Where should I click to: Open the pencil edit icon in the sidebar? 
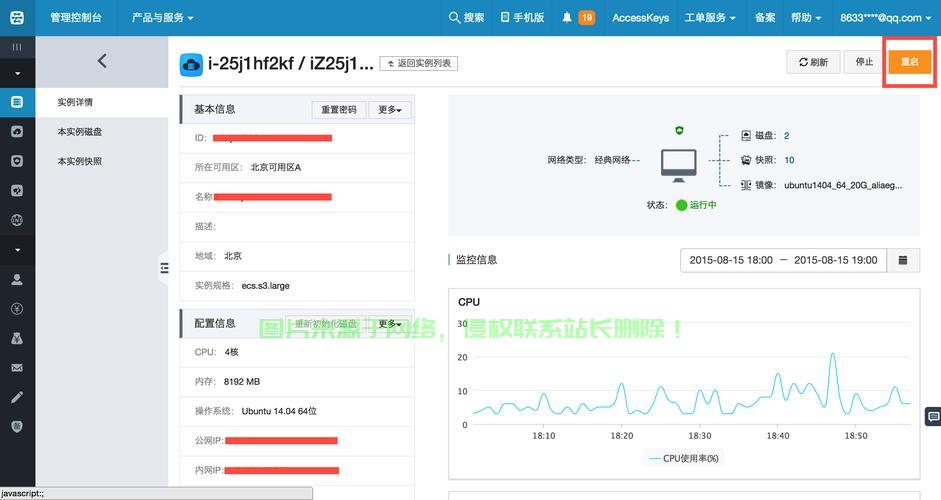coord(17,397)
